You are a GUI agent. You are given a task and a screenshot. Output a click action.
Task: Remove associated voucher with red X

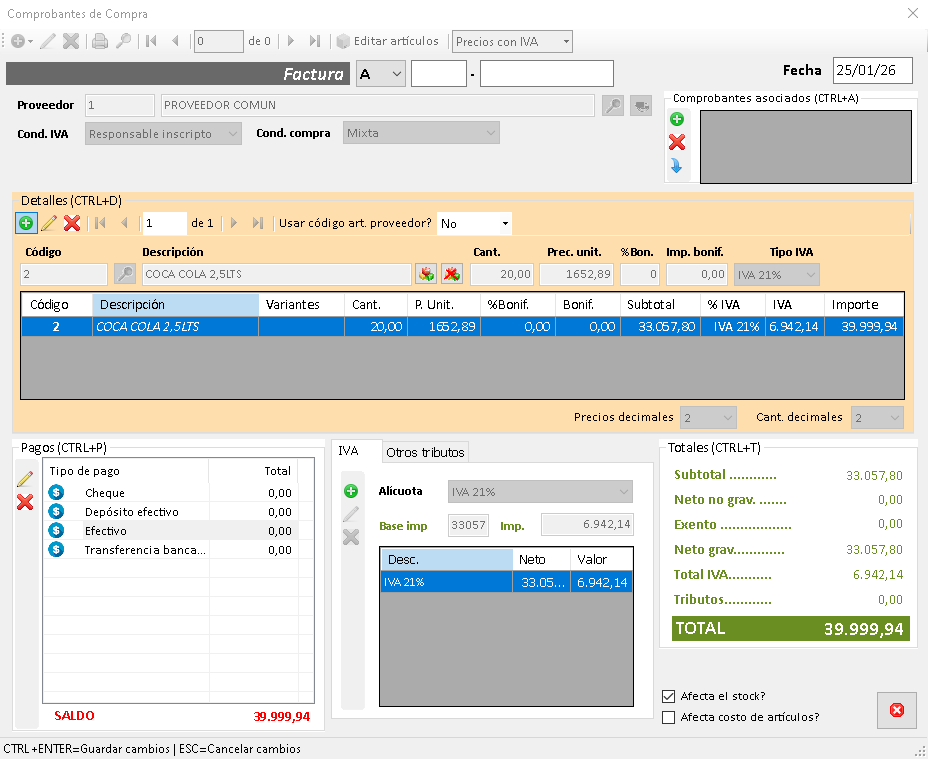[x=677, y=142]
